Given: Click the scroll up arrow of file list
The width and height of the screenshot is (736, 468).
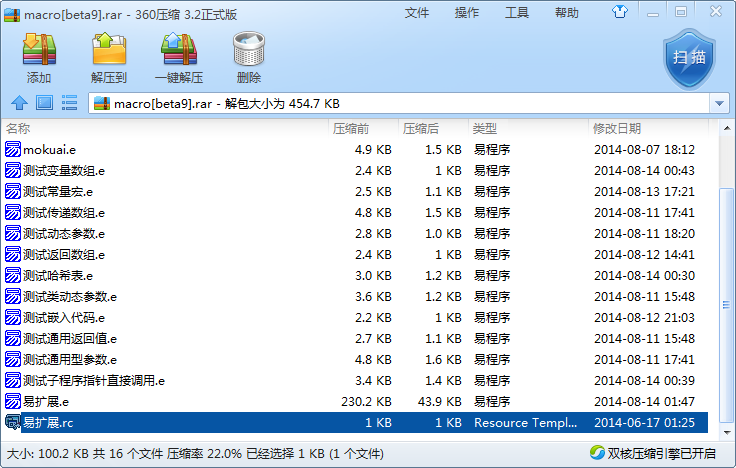Looking at the screenshot, I should (727, 128).
